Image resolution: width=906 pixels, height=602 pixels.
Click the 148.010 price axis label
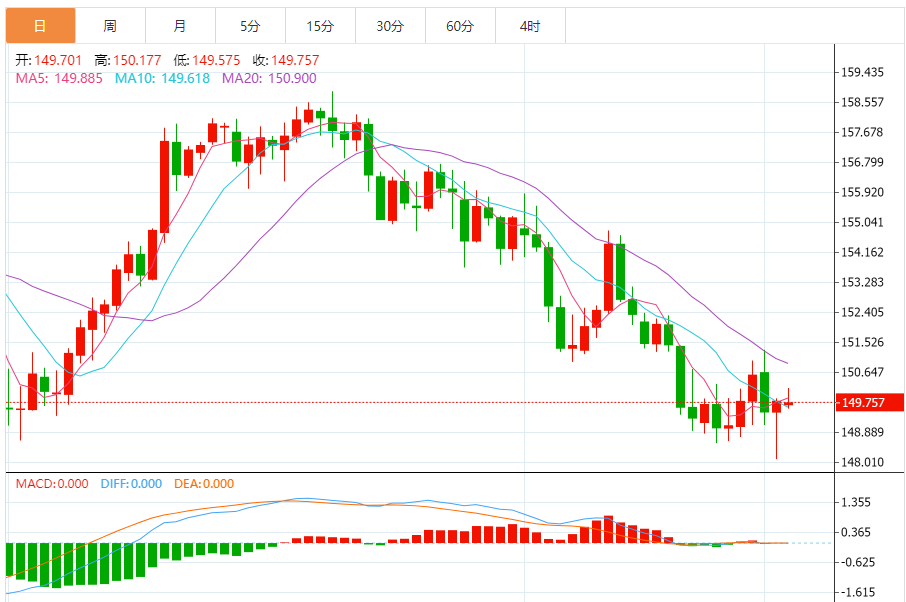[862, 462]
